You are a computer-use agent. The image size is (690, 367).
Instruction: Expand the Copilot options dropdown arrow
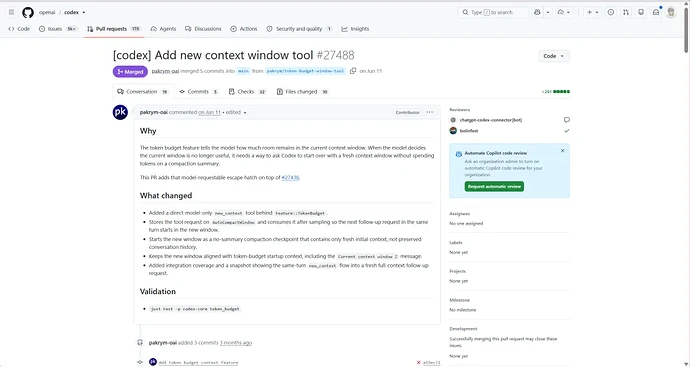pos(548,12)
